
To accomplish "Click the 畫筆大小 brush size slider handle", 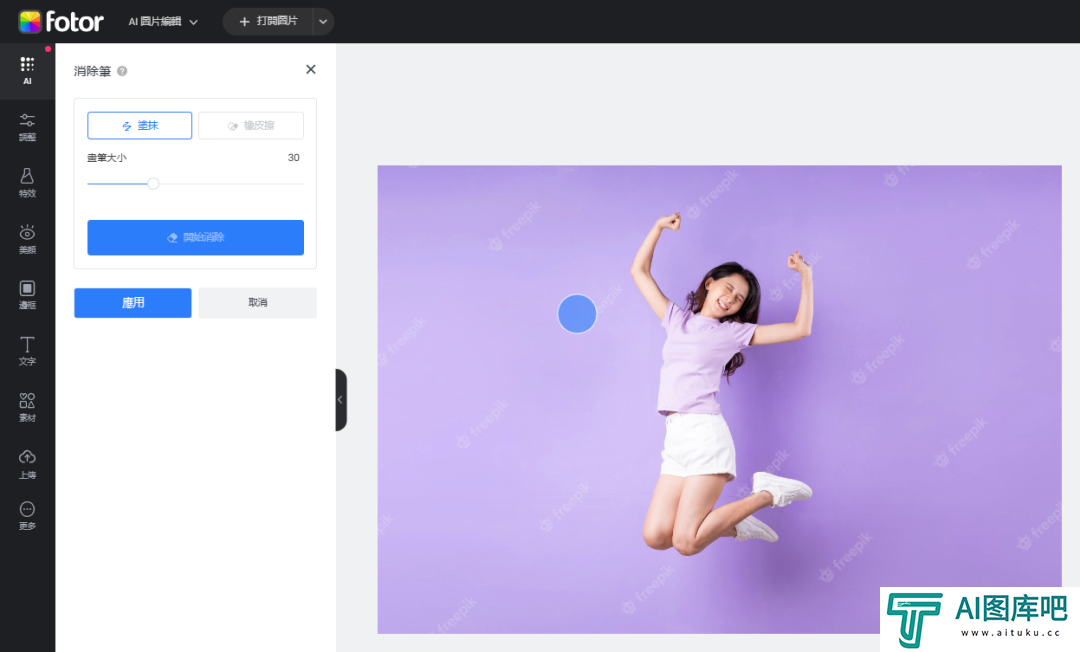I will click(153, 183).
